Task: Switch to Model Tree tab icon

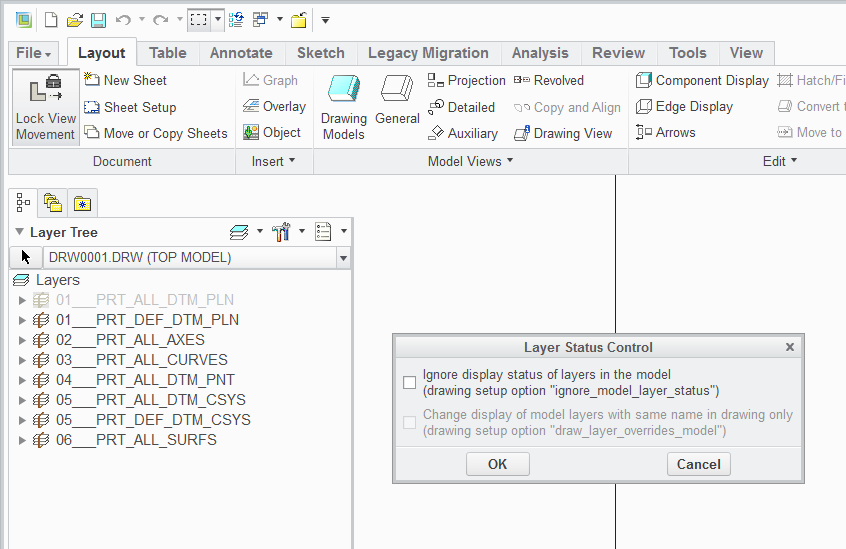Action: [x=23, y=203]
